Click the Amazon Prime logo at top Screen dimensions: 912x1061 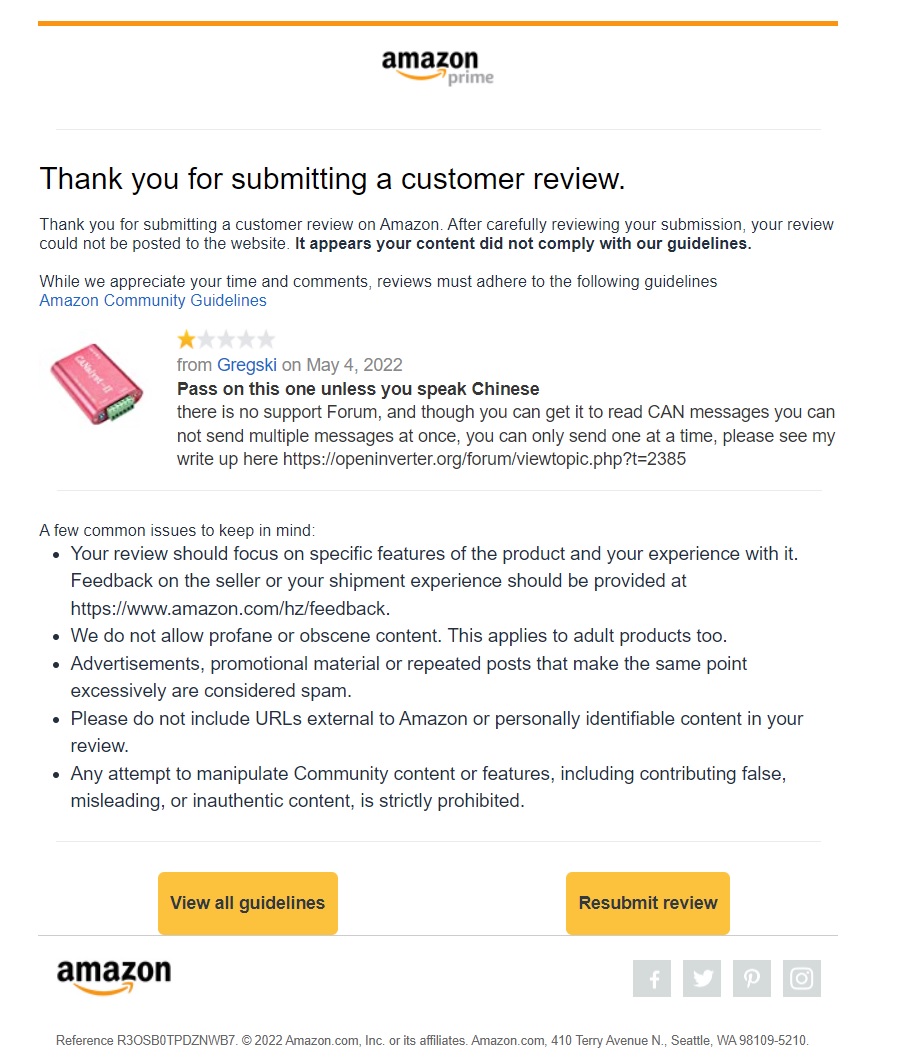(437, 67)
